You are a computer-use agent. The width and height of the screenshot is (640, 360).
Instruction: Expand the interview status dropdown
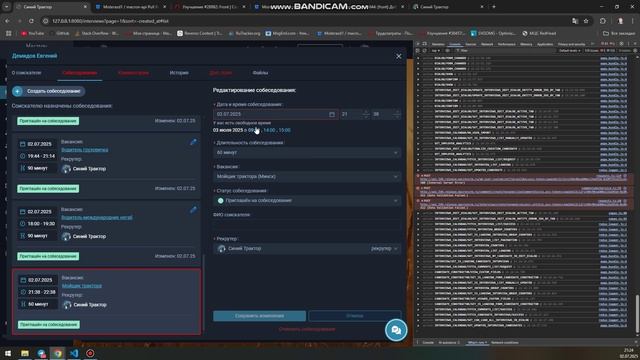pos(307,200)
